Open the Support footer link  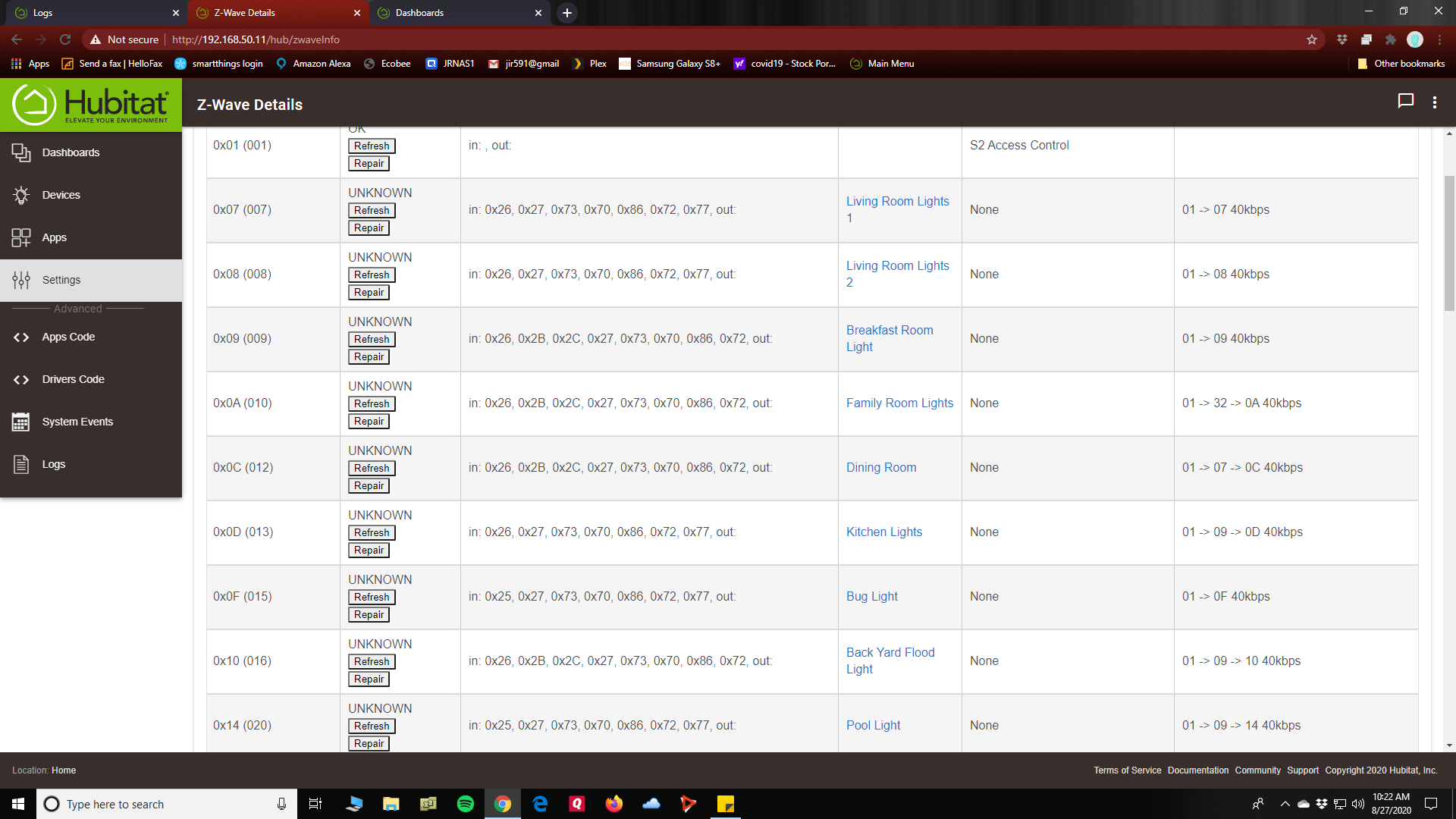[1303, 770]
